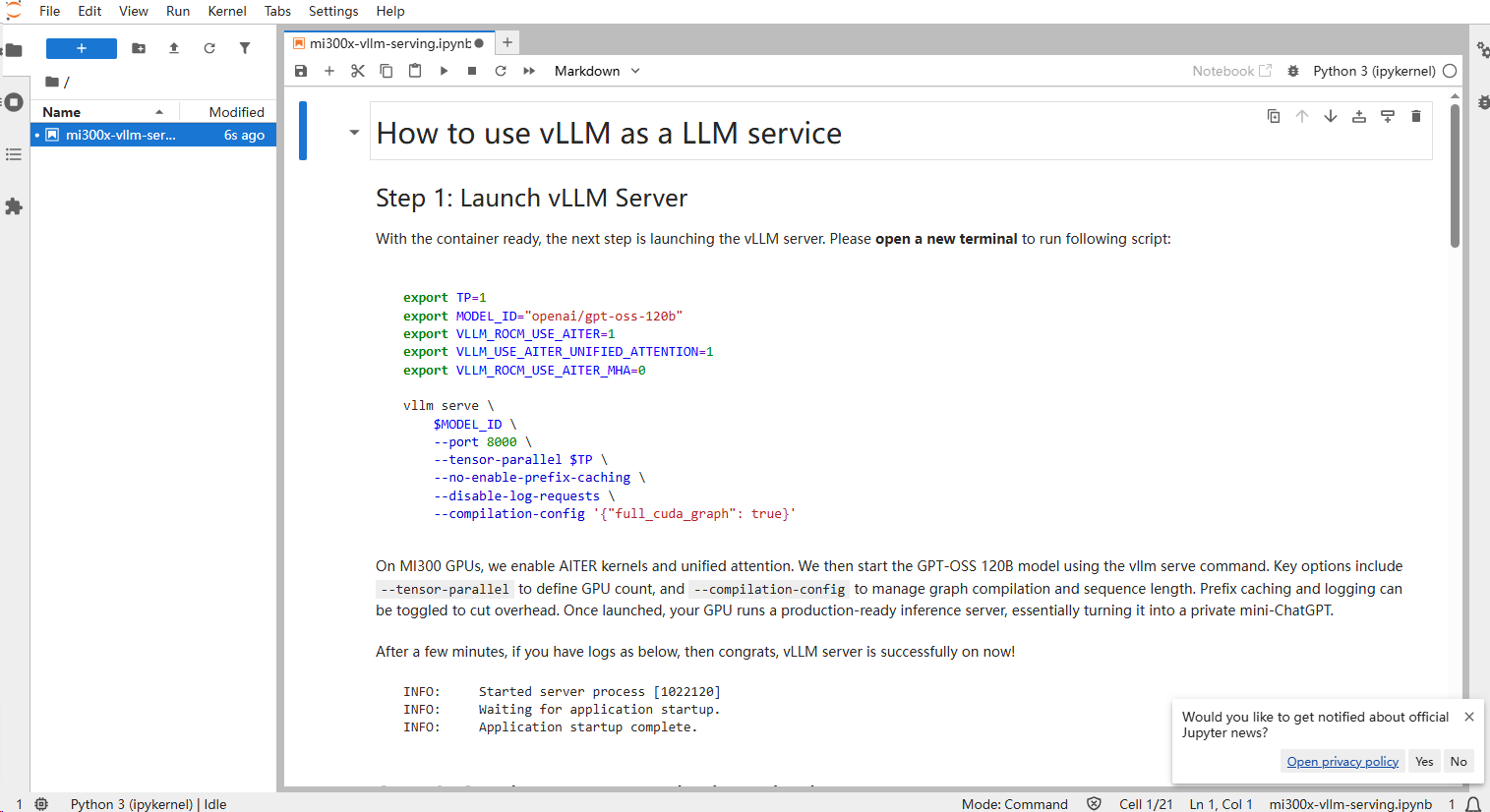Screen dimensions: 1490x812
Task: Open the Tabs menu
Action: coord(277,11)
